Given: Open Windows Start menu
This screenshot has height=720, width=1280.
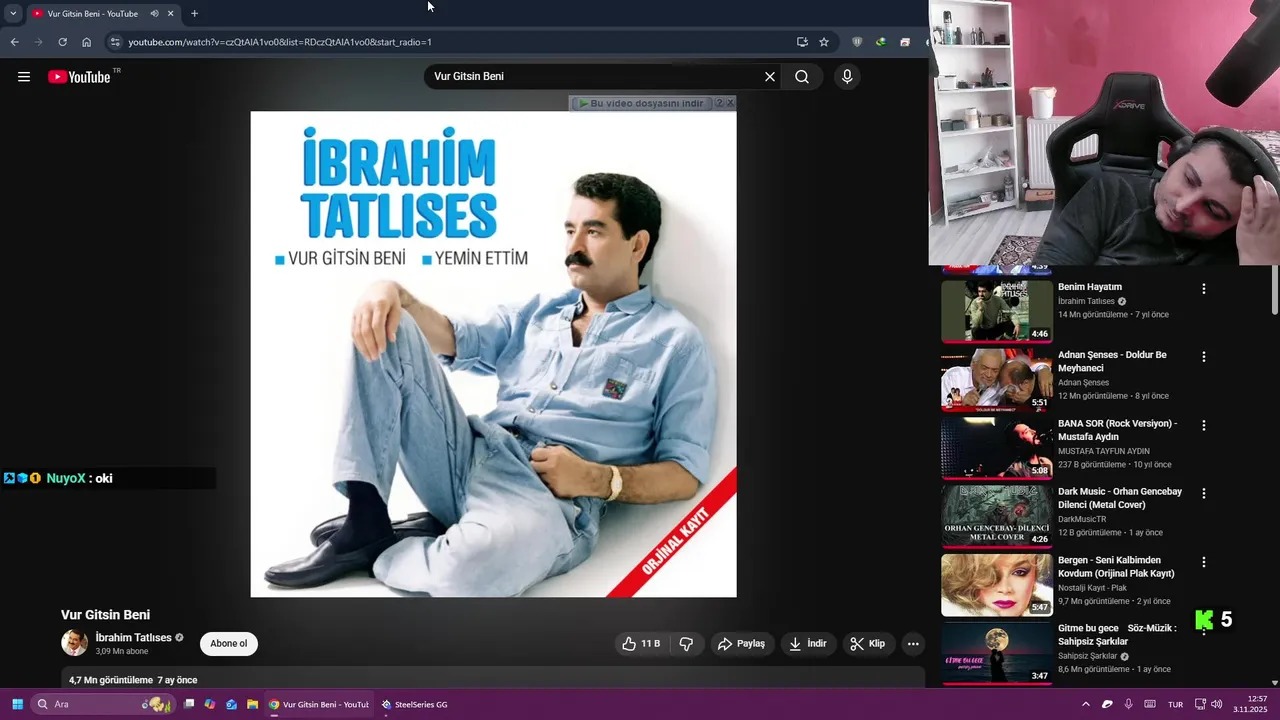Looking at the screenshot, I should click(17, 704).
